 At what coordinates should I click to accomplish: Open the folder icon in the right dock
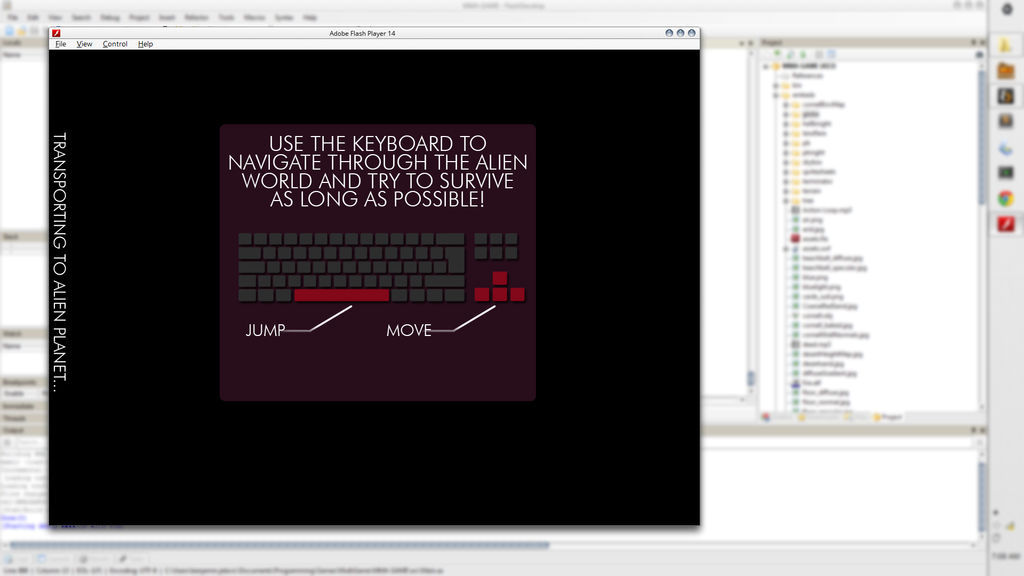pyautogui.click(x=1005, y=71)
